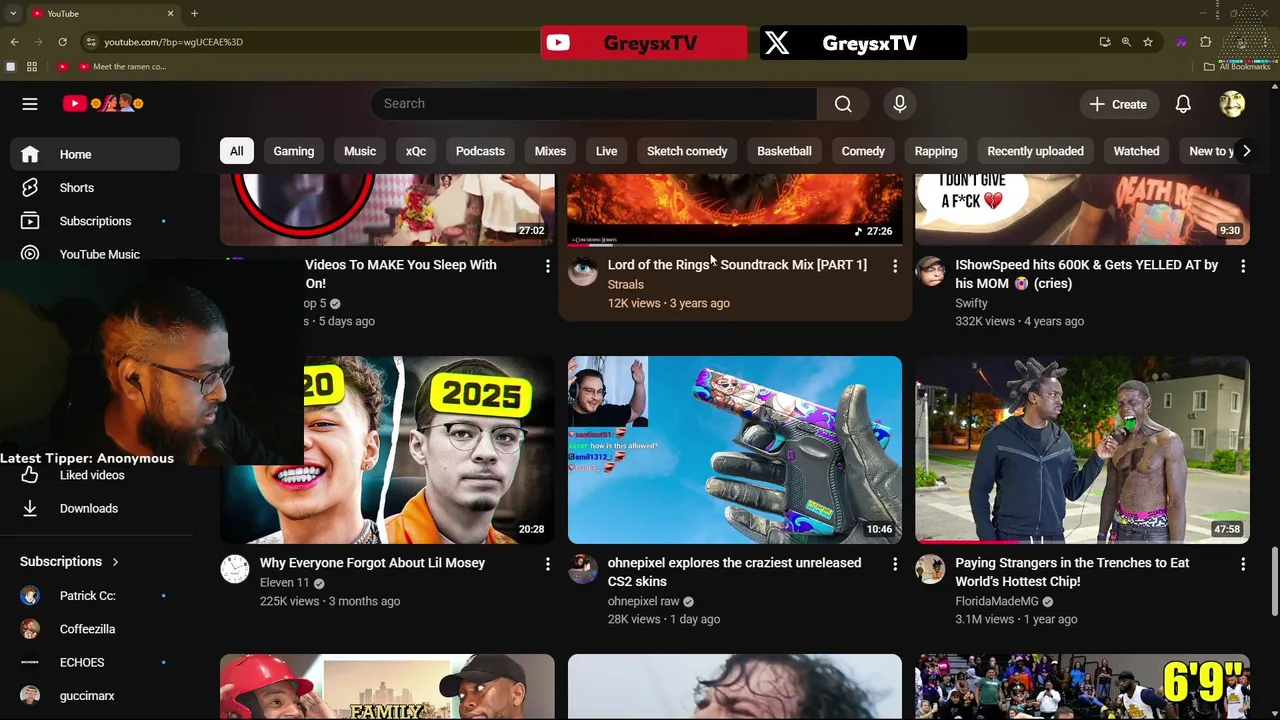Open options for Paying Strangers video
1280x720 pixels.
(x=1243, y=564)
